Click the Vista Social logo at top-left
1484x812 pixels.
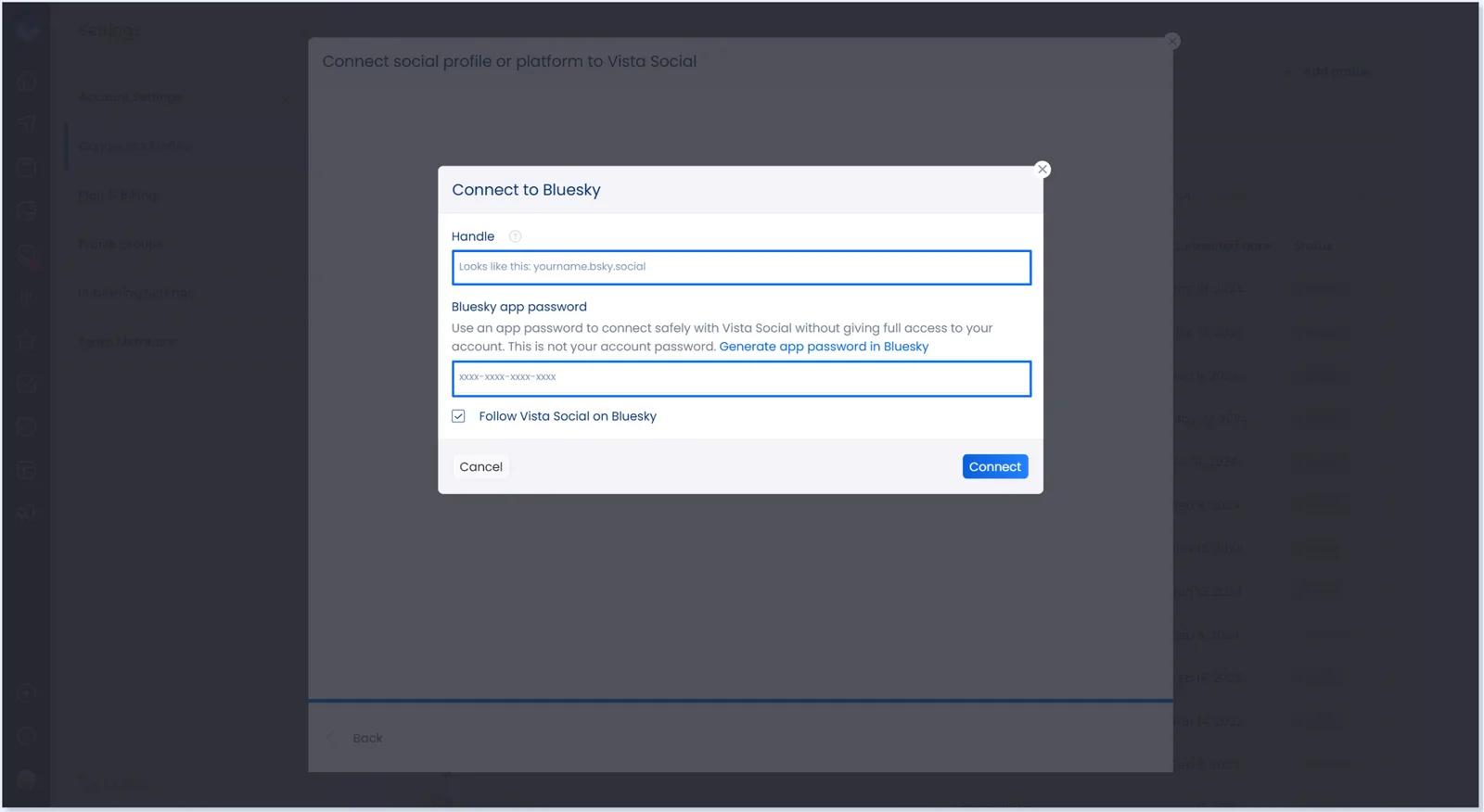coord(27,32)
